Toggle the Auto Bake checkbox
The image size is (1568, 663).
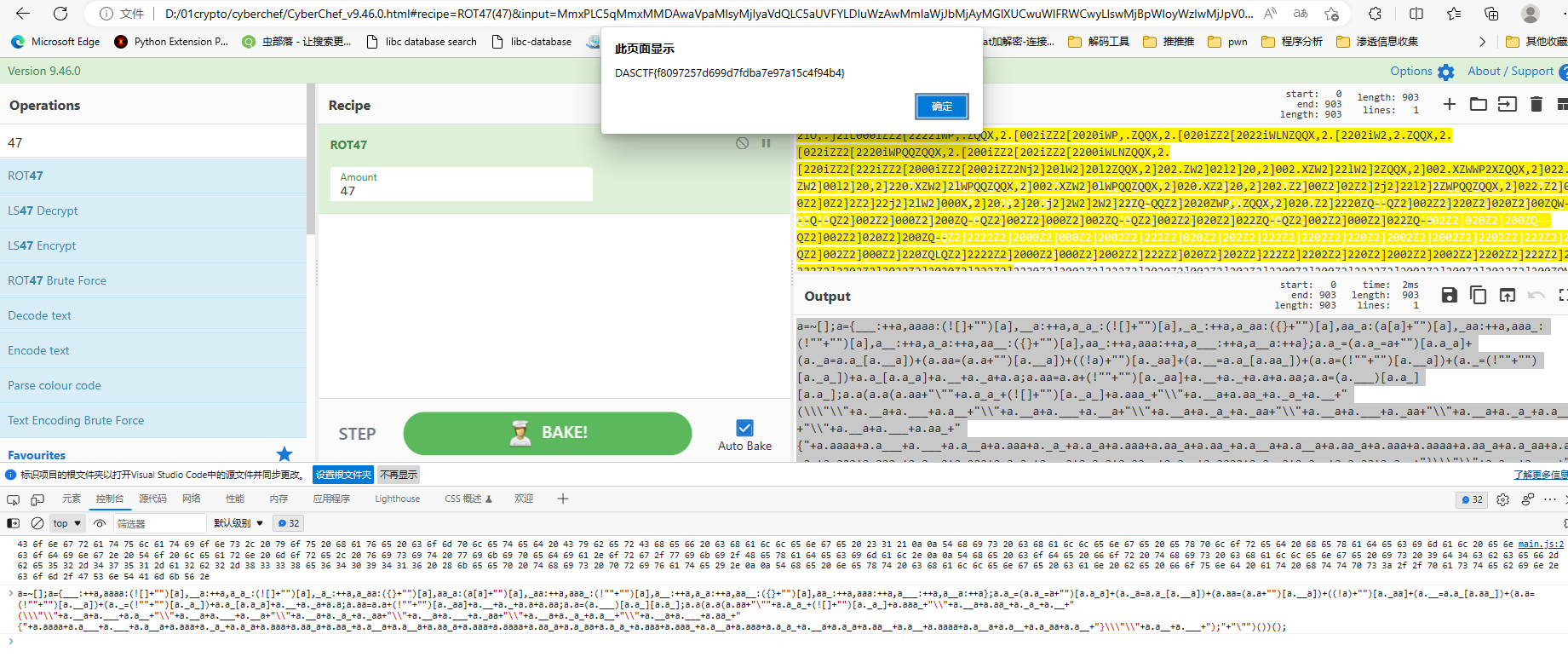[744, 428]
